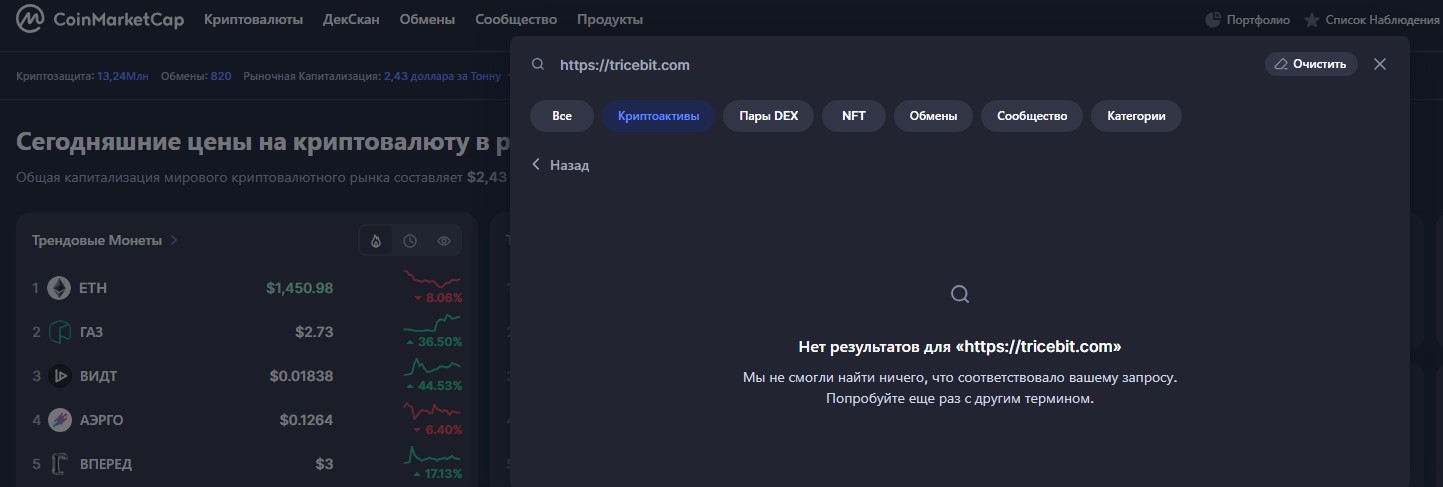Click the Назад back link
The height and width of the screenshot is (487, 1443).
pos(569,165)
